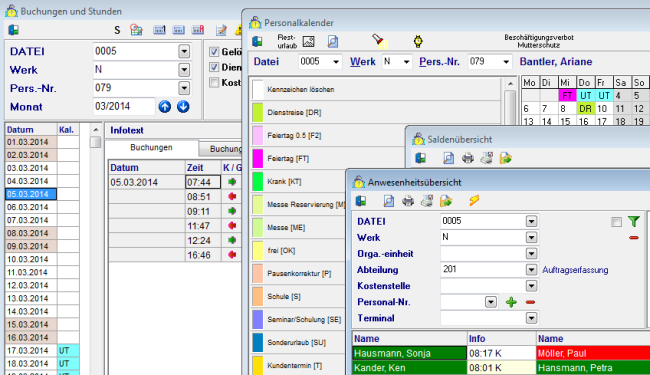Select Möller, Paul red row in attendance list
650x375 pixels.
pyautogui.click(x=593, y=353)
